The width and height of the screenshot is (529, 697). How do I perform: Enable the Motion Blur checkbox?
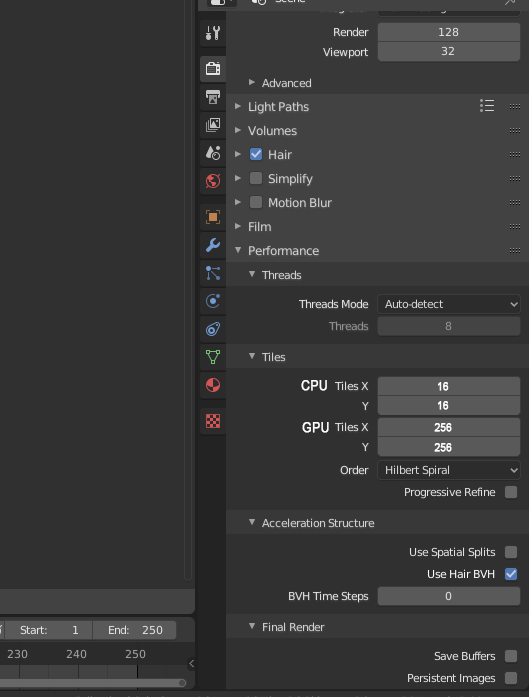(256, 202)
